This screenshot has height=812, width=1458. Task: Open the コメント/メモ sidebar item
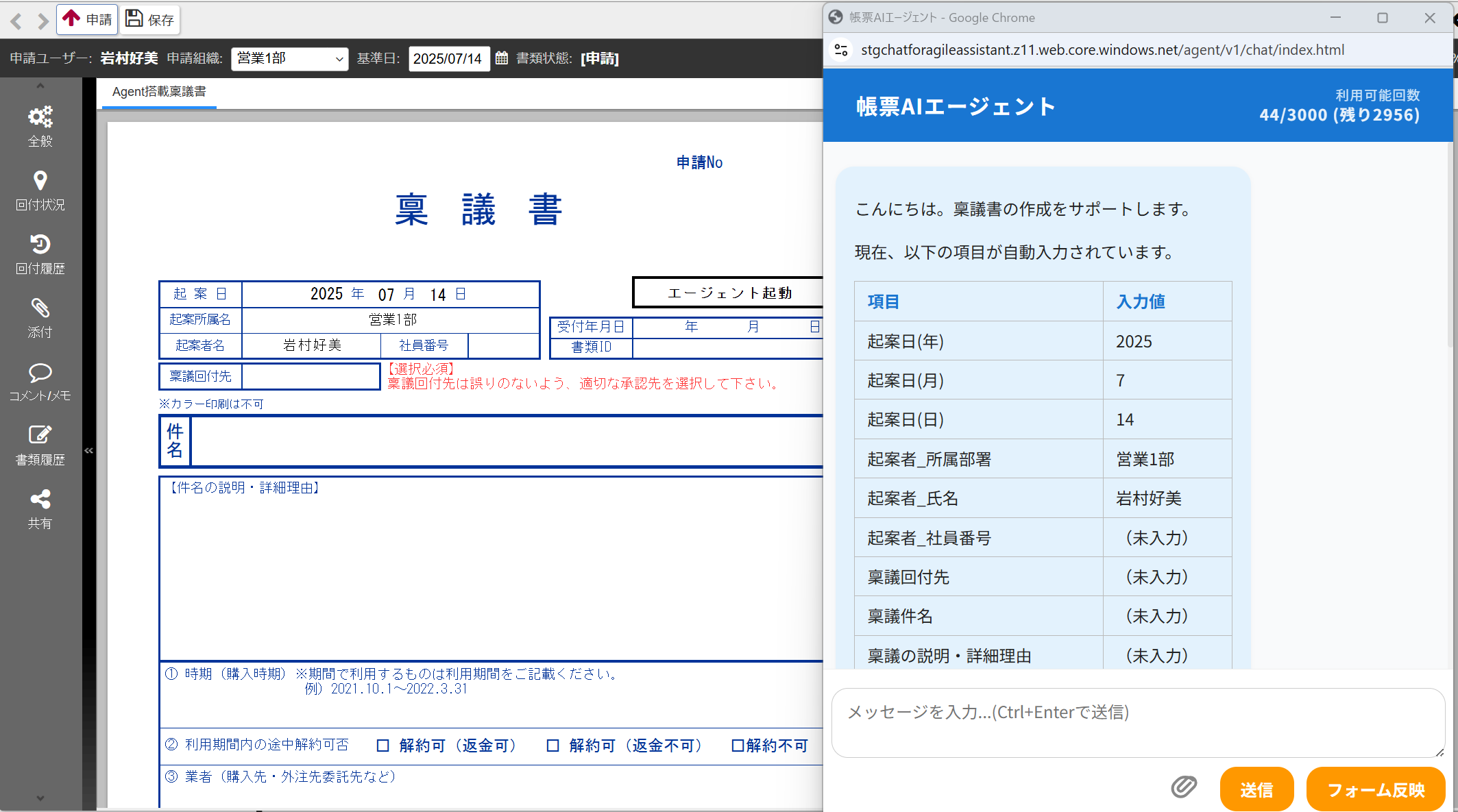tap(40, 382)
